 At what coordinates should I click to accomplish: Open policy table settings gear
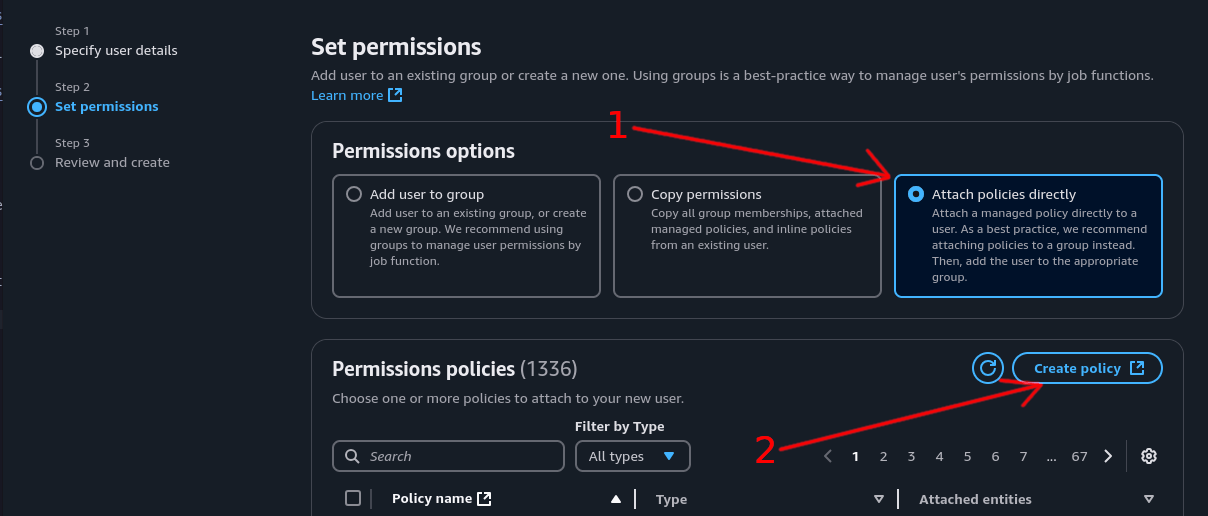point(1149,456)
